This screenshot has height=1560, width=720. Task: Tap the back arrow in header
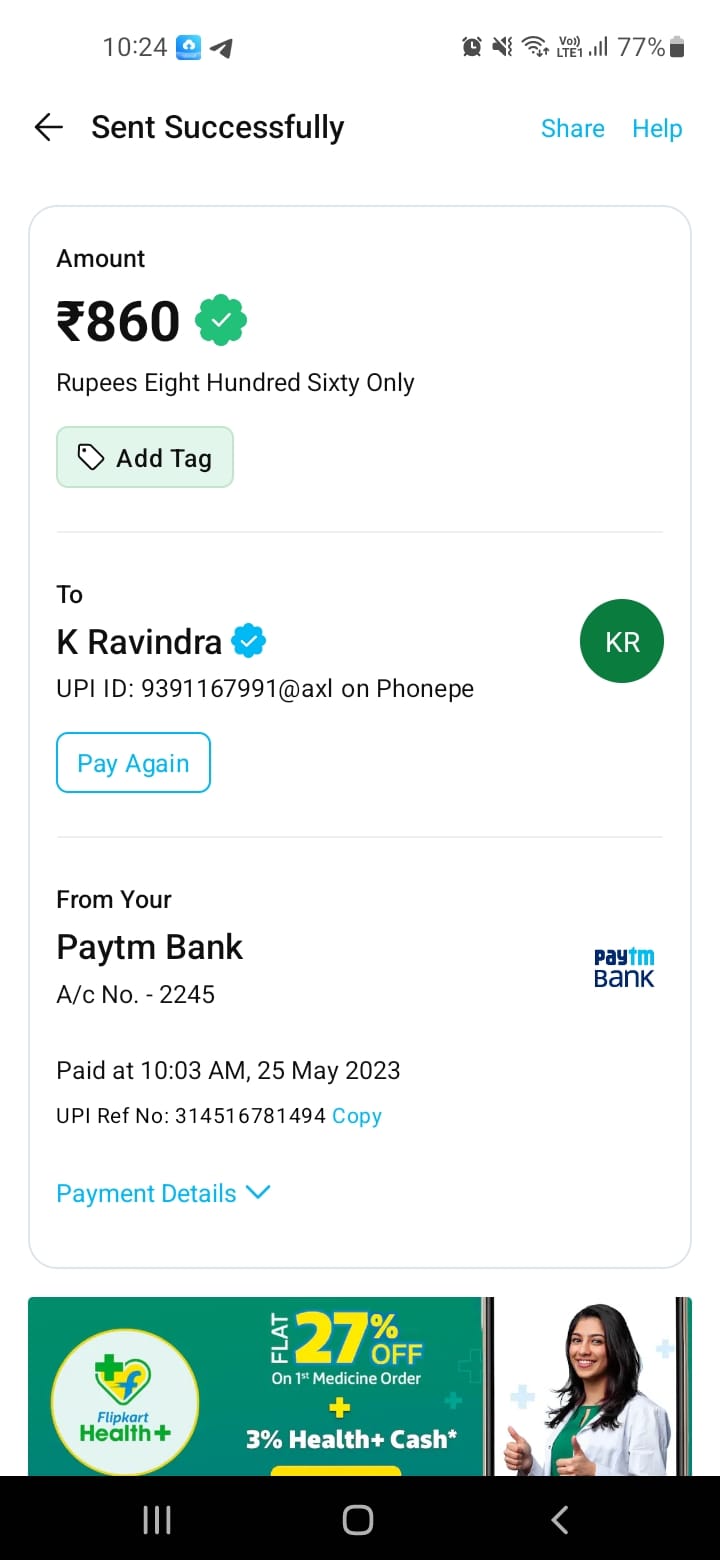pyautogui.click(x=48, y=127)
